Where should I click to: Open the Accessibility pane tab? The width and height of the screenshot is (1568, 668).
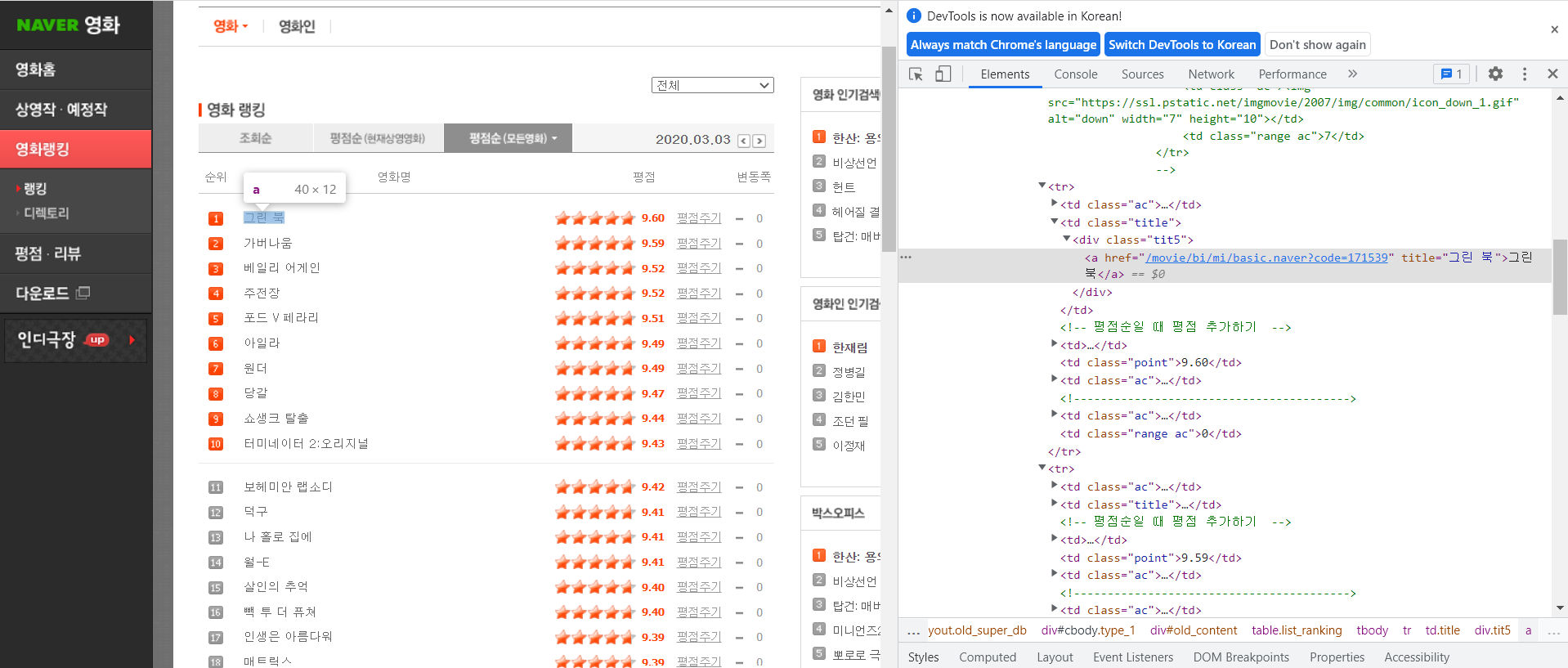coord(1416,657)
